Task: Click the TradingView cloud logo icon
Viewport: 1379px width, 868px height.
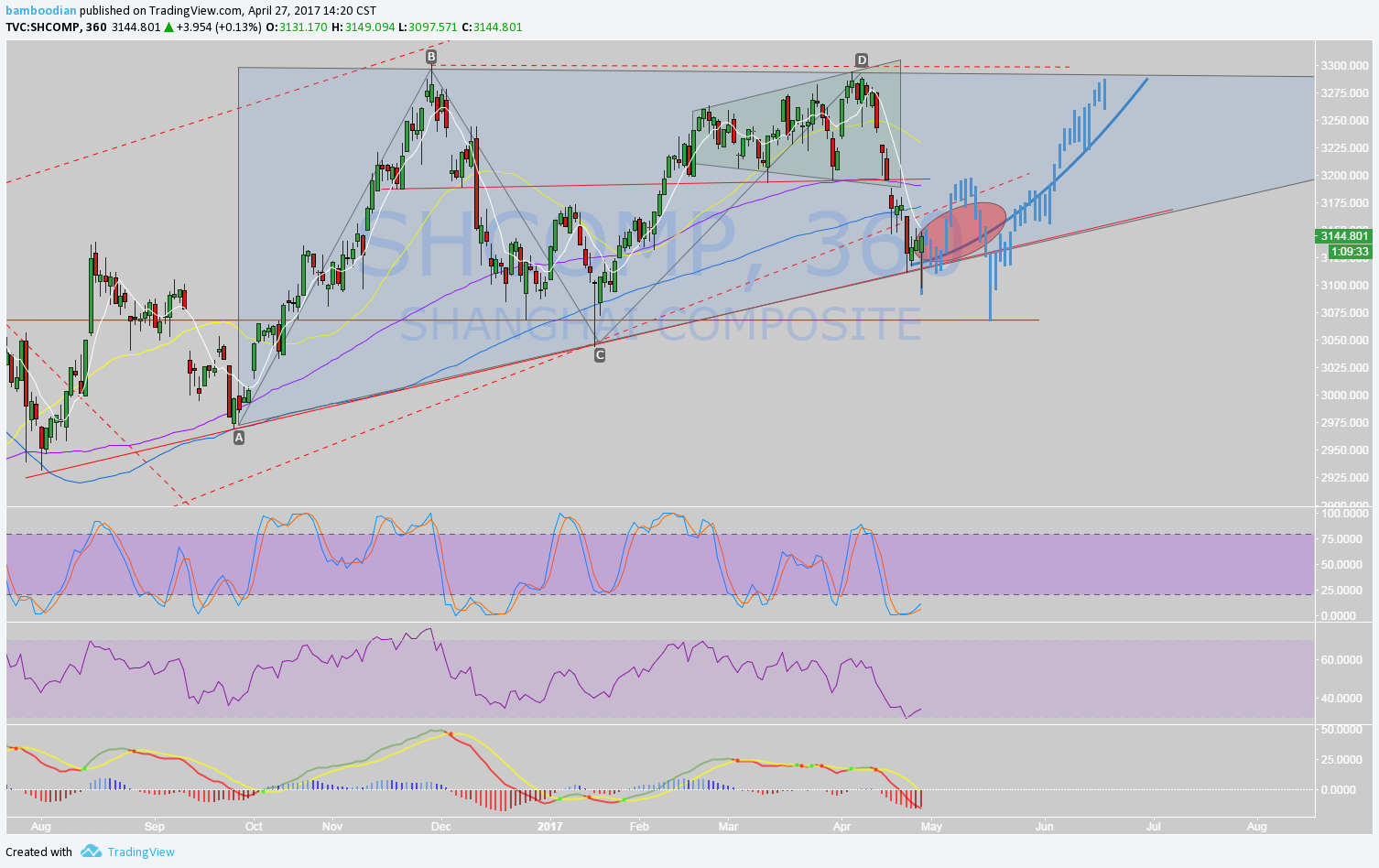Action: click(91, 852)
